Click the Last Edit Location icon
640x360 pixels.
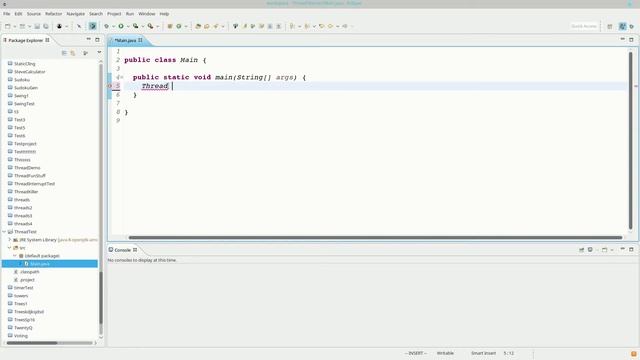(322, 26)
